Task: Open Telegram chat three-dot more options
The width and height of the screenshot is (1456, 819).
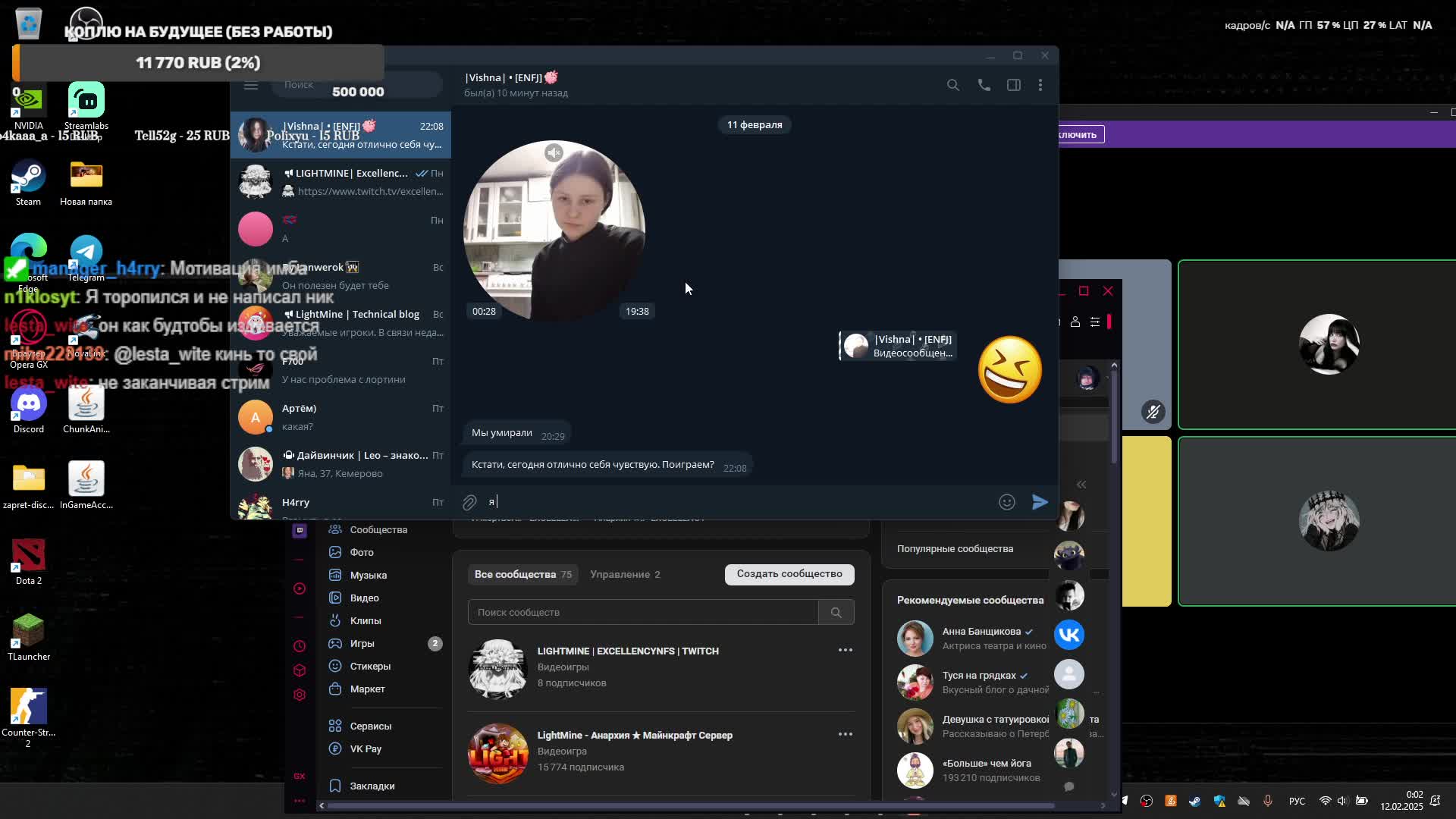Action: coord(1040,85)
